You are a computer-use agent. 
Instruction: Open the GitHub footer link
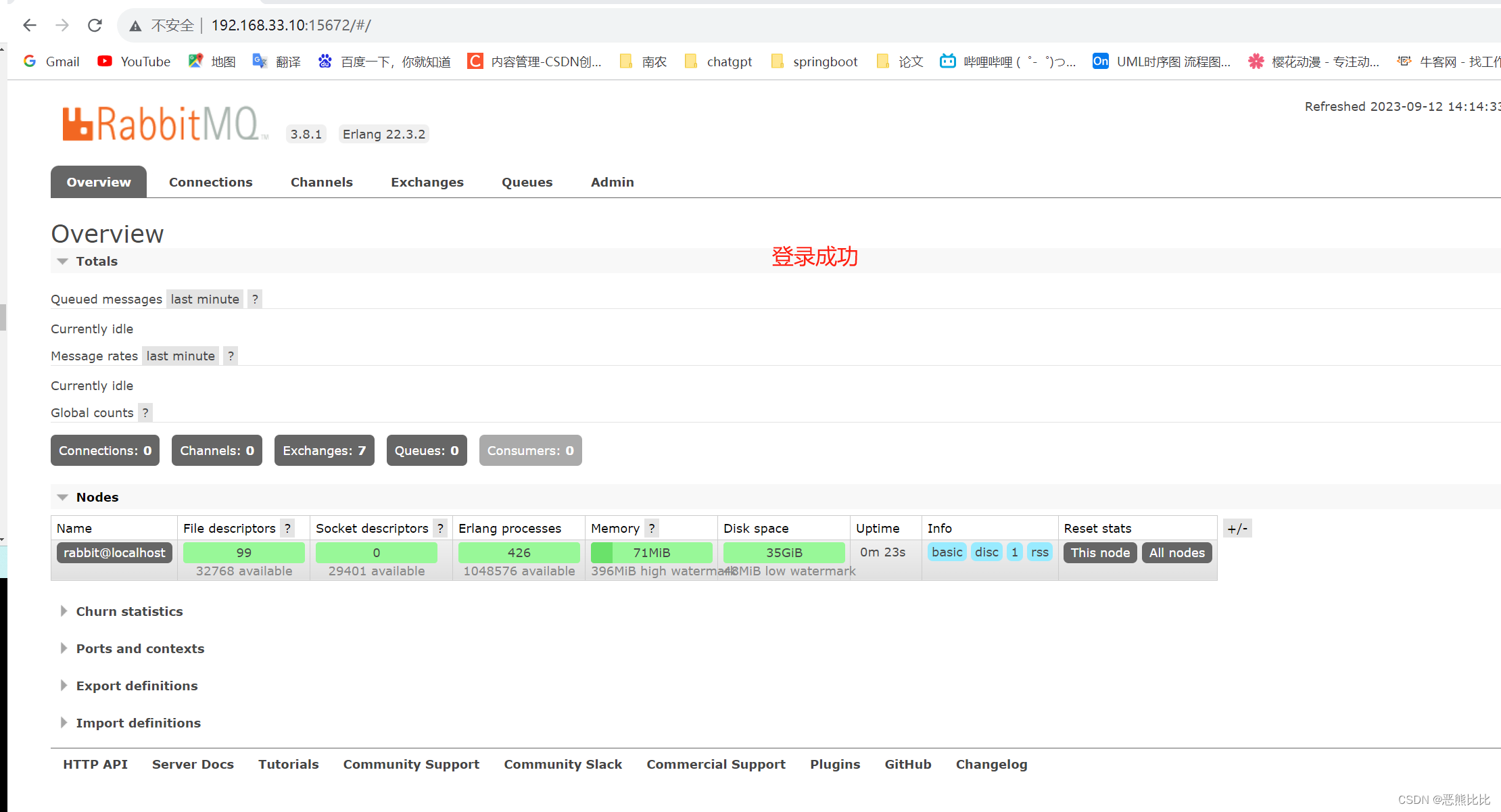pos(908,764)
